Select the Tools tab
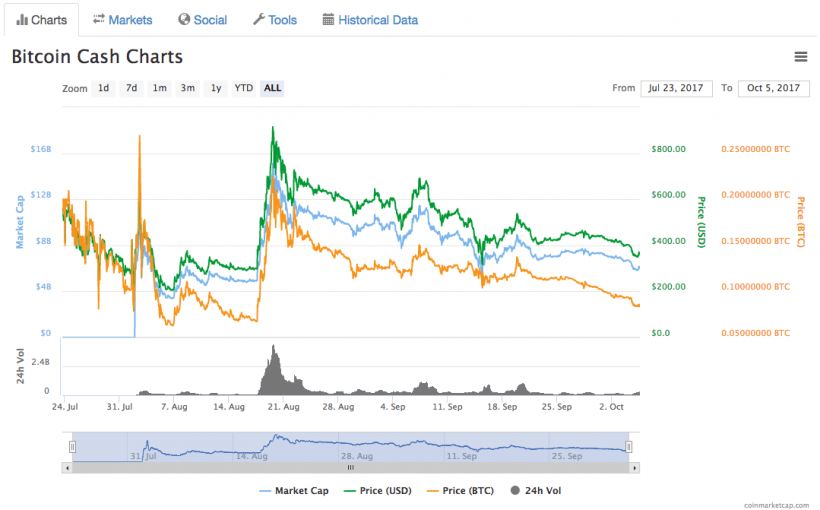The height and width of the screenshot is (510, 820). tap(274, 20)
